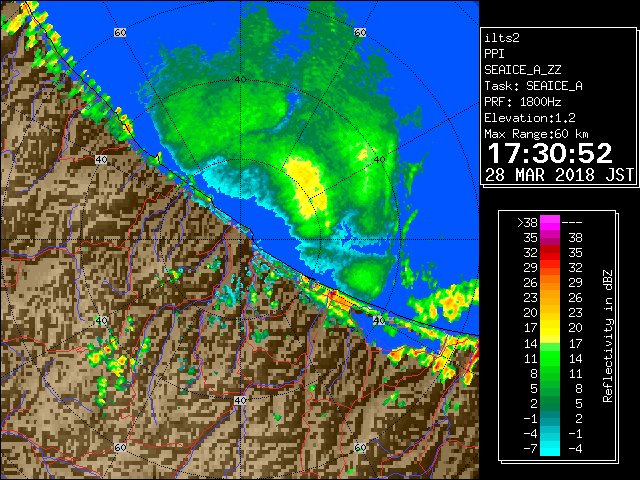Click the '40' ring label due south of center

[x=240, y=400]
